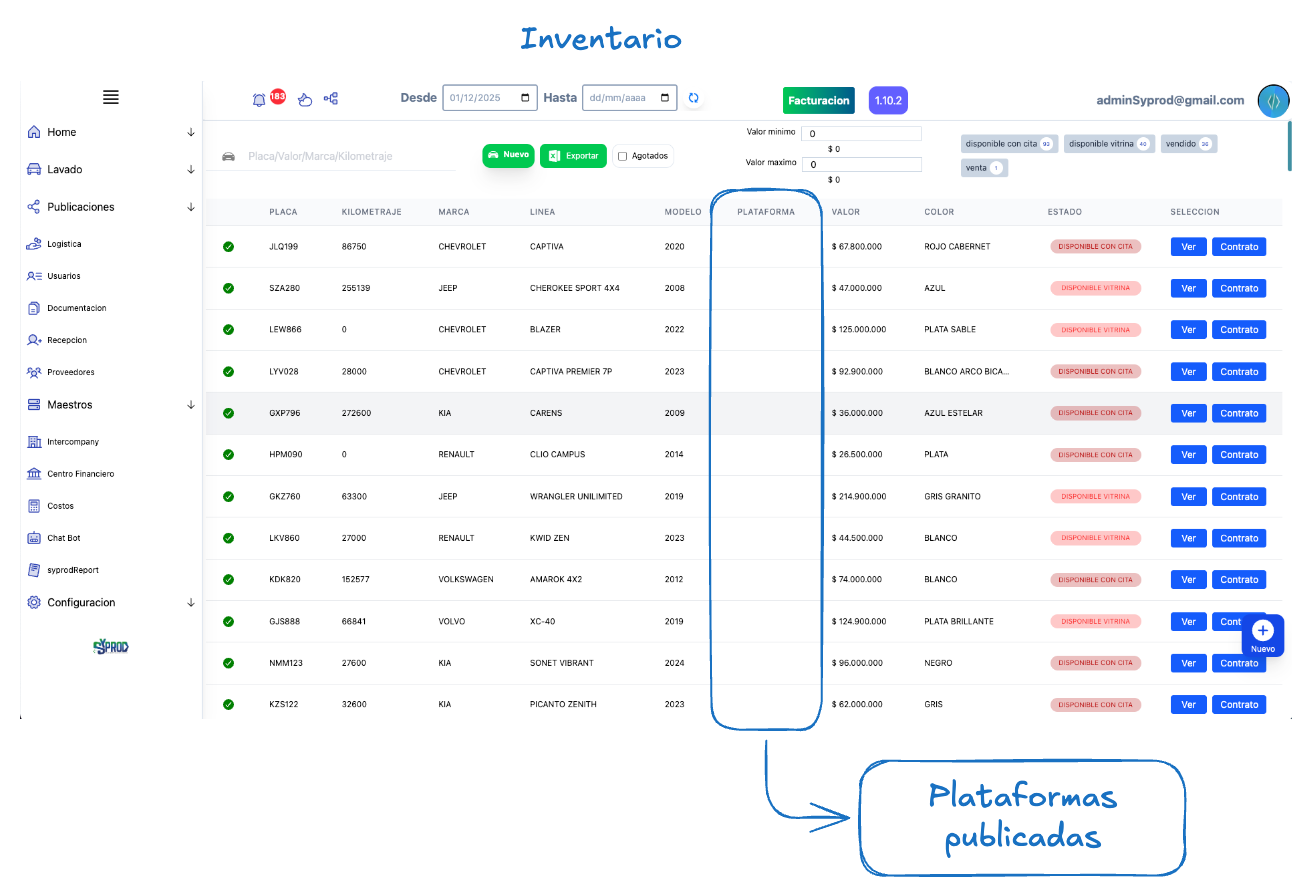Click the Placa/Valor/Marca/Kilometraje search field

click(x=340, y=157)
